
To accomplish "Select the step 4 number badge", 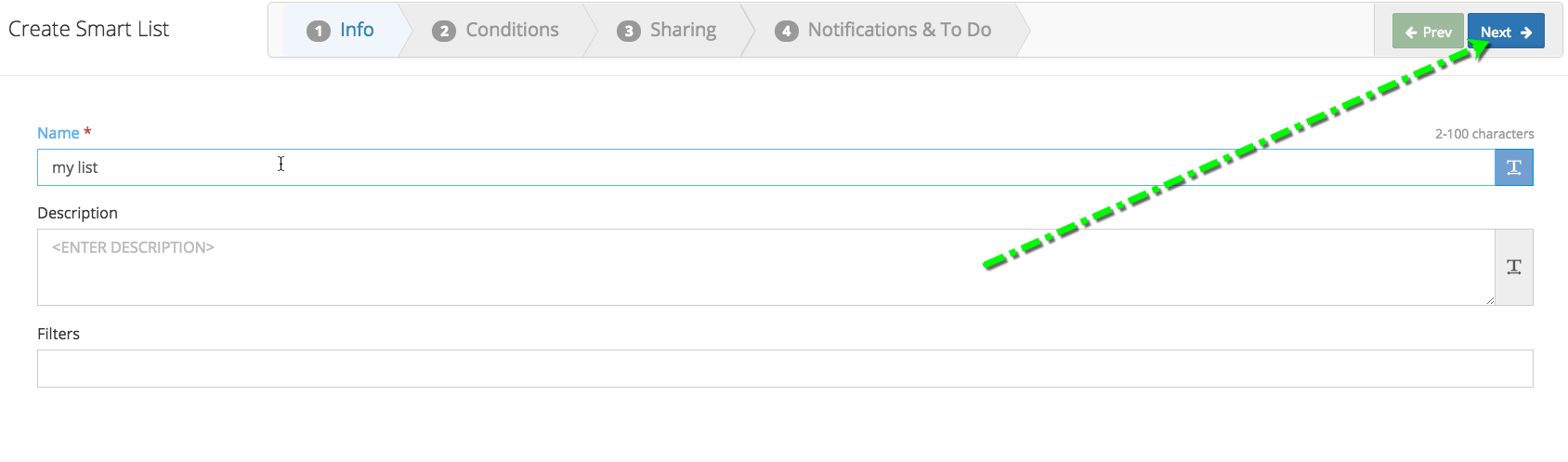I will click(x=787, y=31).
